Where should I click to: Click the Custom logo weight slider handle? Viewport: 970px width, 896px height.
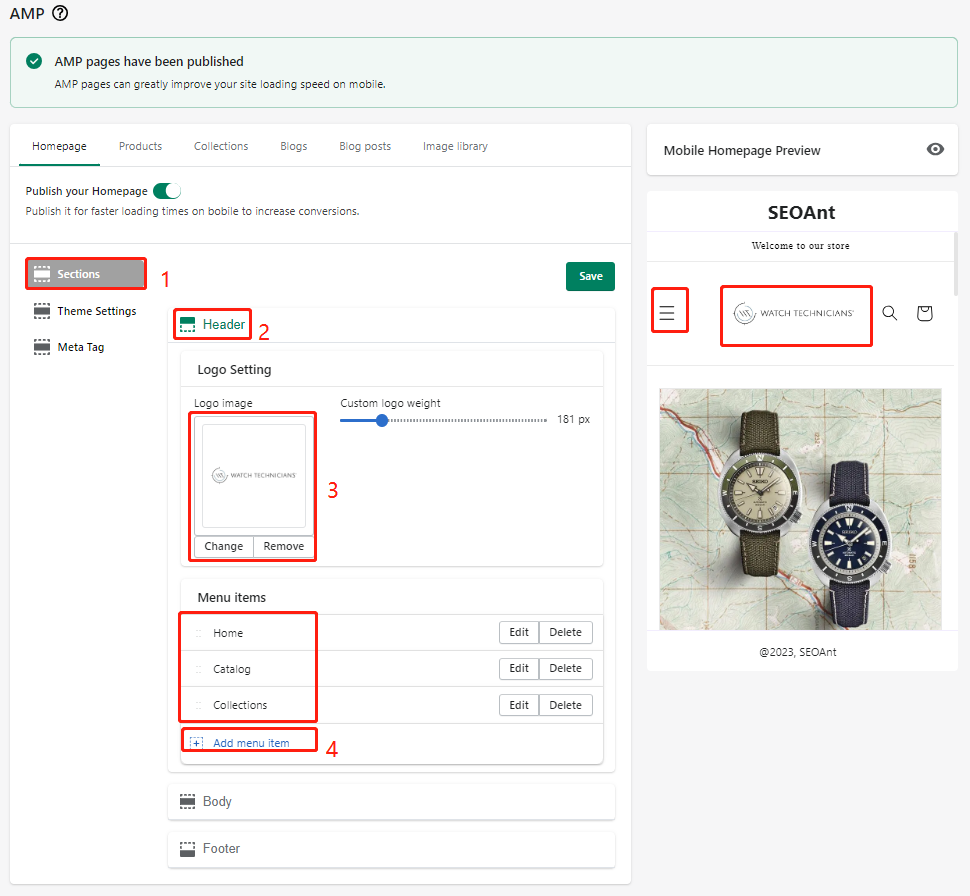pos(382,420)
